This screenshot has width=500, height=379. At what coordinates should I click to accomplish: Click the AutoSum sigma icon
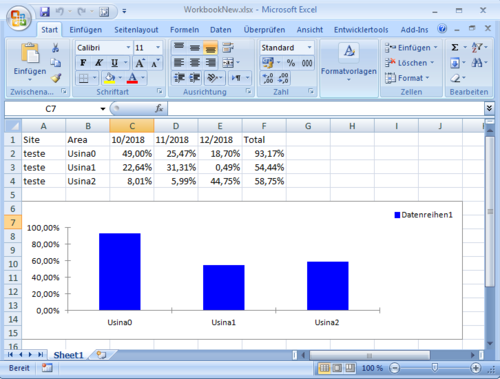(455, 47)
